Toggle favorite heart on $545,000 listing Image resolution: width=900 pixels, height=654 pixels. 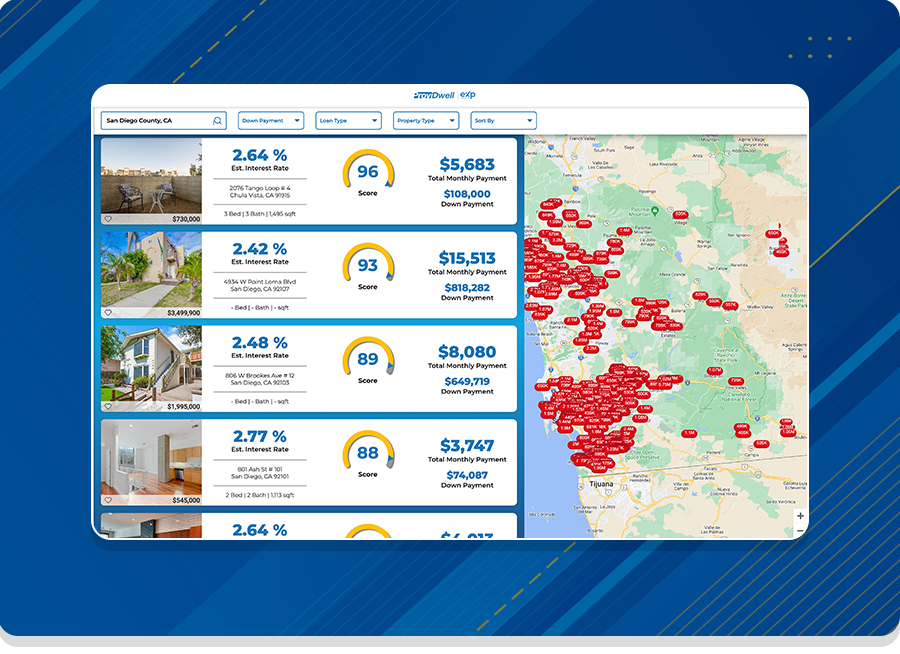[x=108, y=500]
